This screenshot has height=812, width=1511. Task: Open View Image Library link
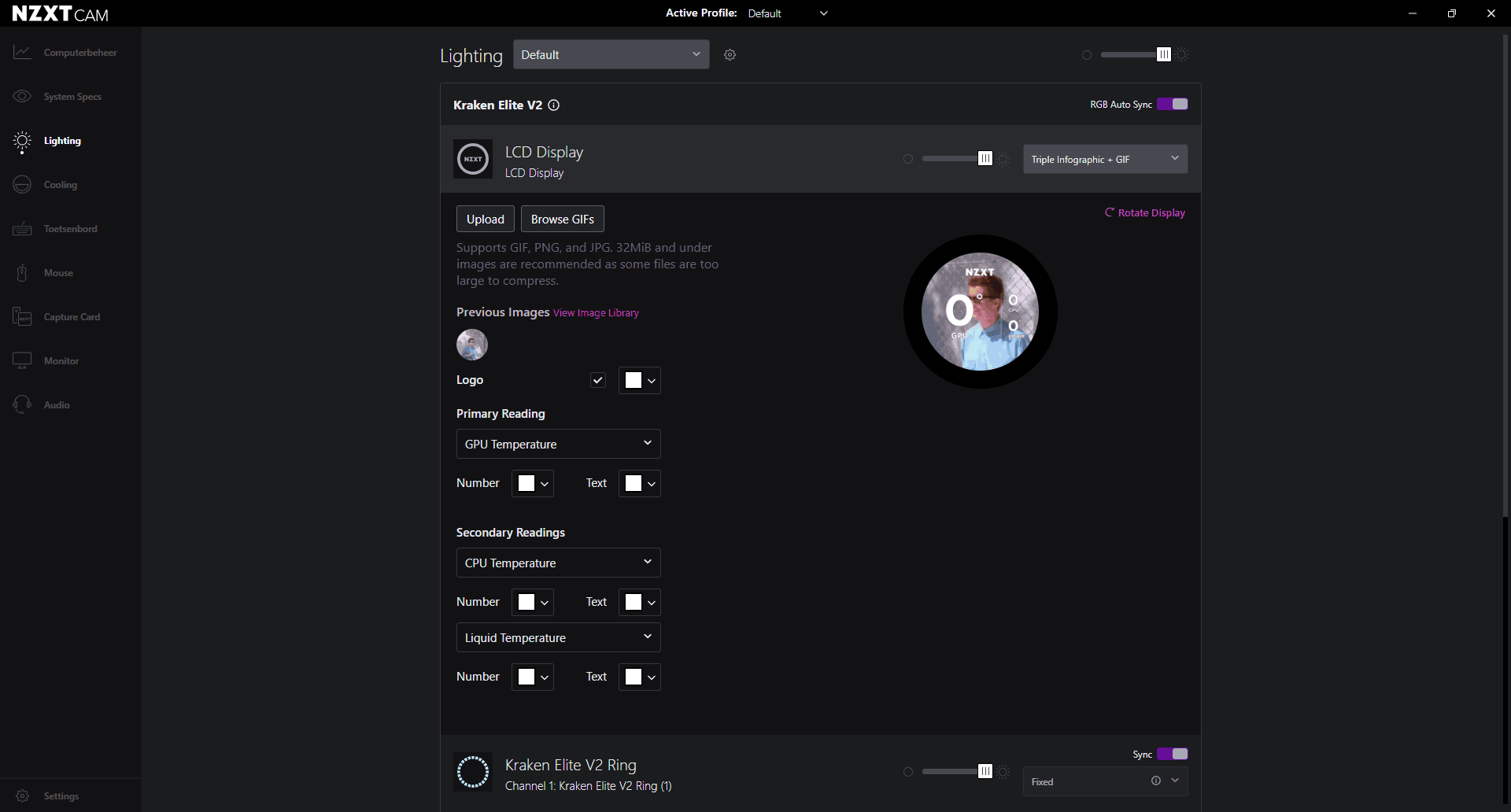(x=596, y=313)
